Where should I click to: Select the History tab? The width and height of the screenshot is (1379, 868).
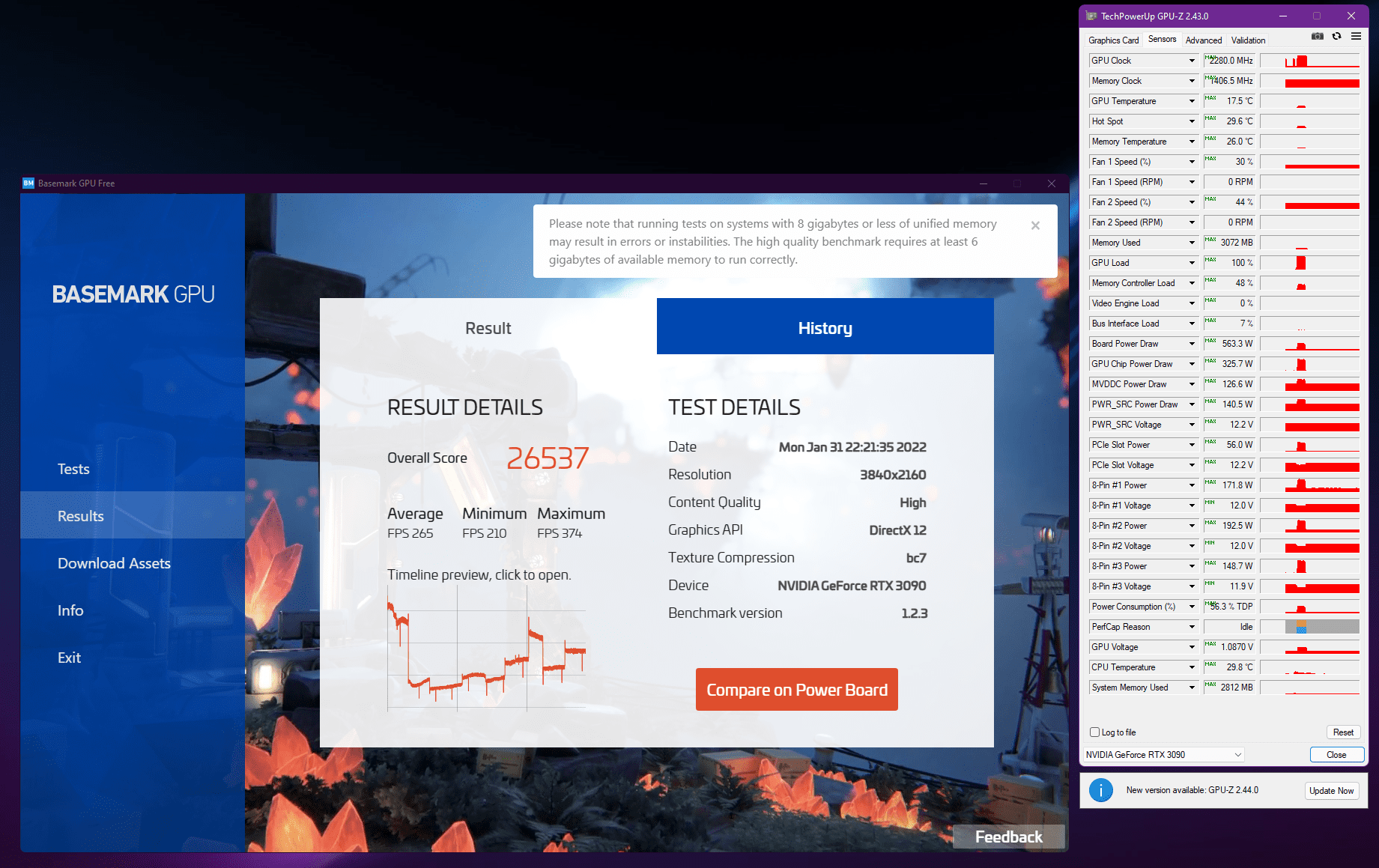[825, 327]
